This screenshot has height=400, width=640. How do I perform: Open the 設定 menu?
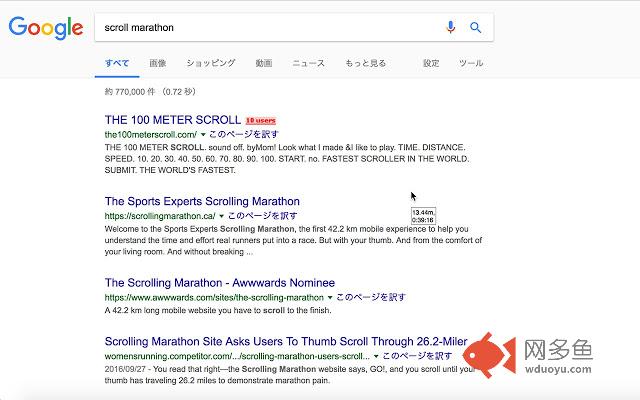click(431, 63)
